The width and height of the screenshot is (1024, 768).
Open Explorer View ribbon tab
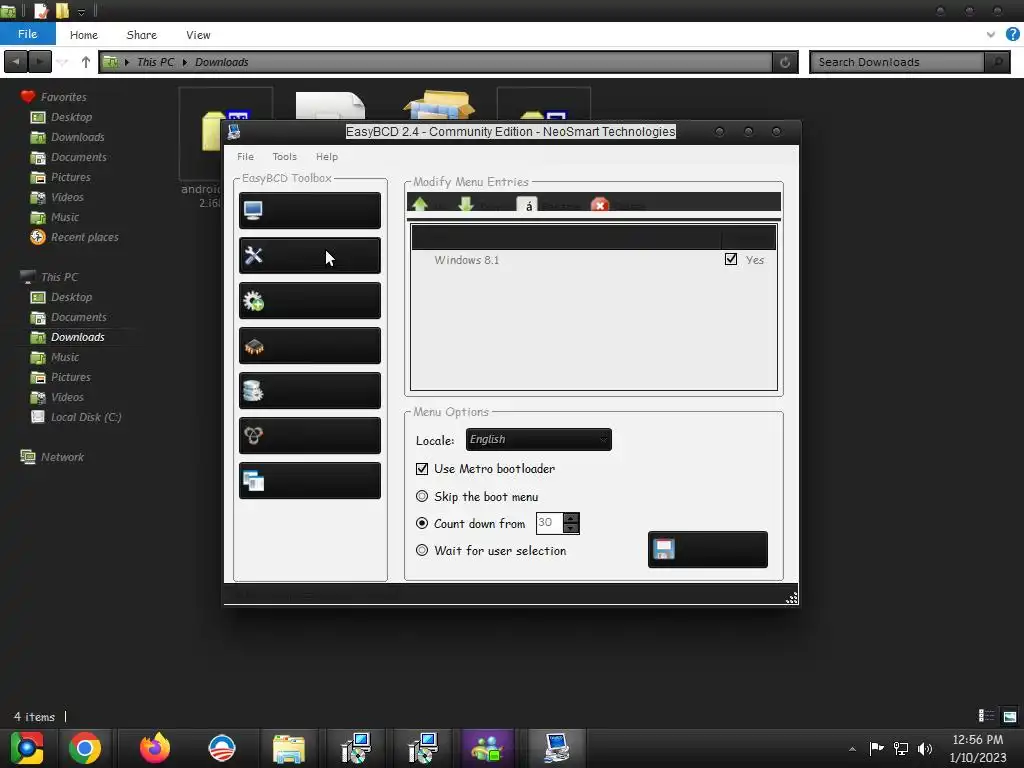tap(198, 35)
